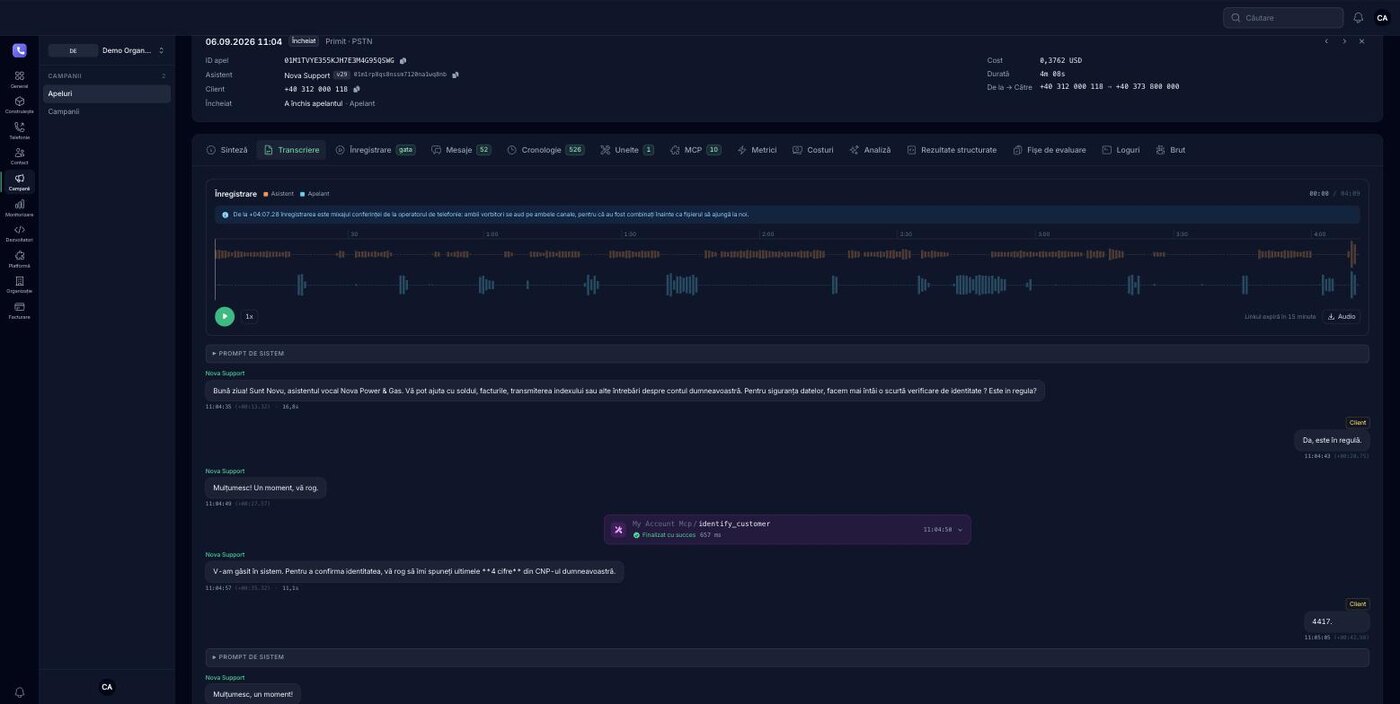Copy the assistant ID string
1400x704 pixels.
(x=455, y=75)
